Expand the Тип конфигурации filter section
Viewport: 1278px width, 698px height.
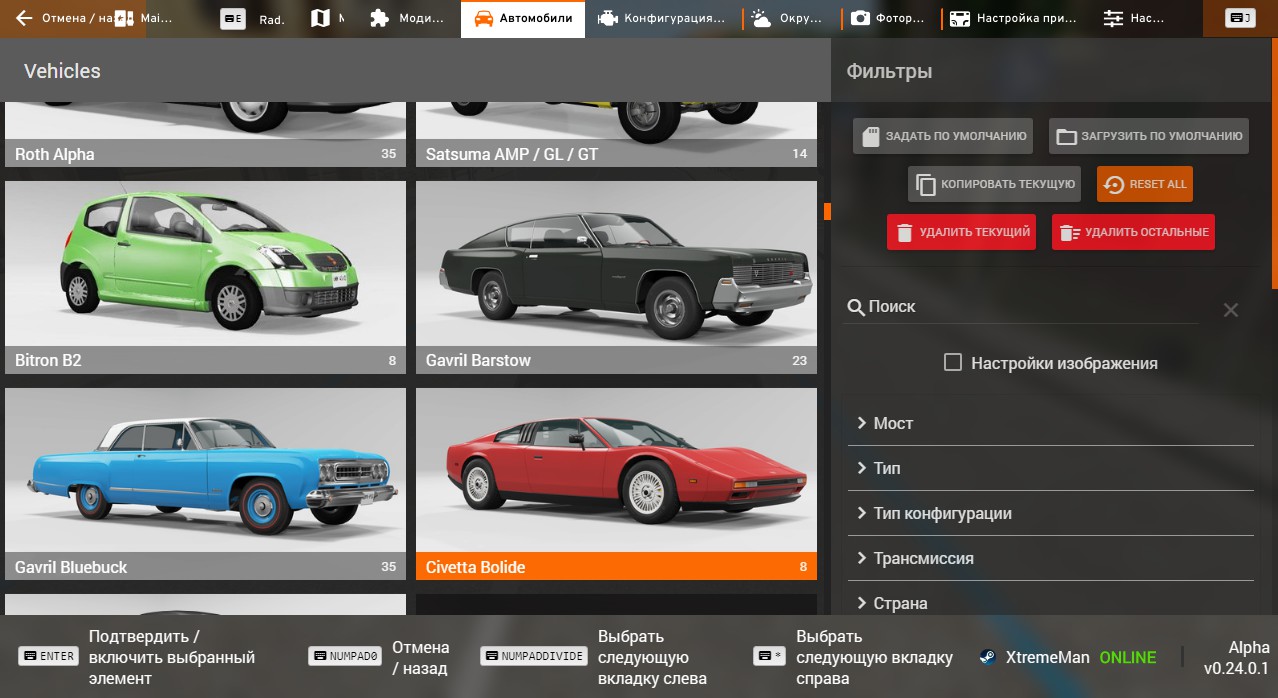[1050, 513]
